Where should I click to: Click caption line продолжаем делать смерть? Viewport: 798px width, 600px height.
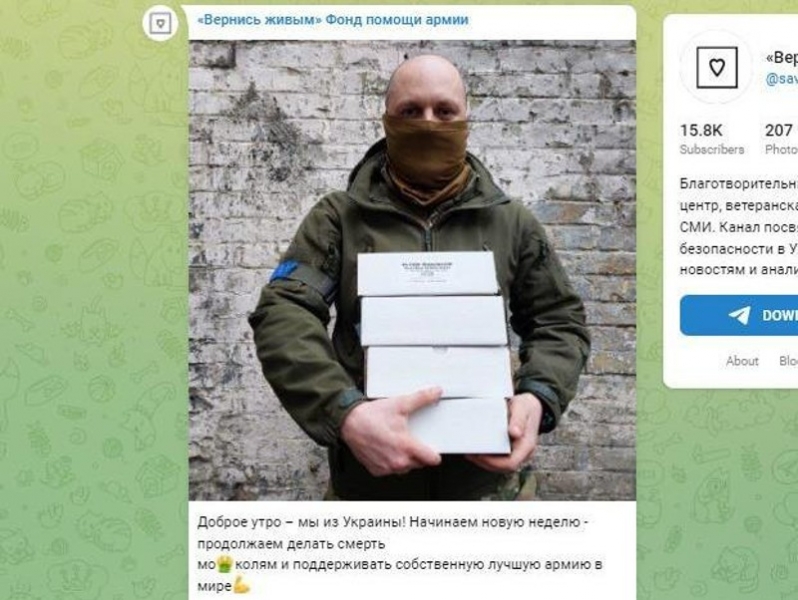(x=291, y=544)
